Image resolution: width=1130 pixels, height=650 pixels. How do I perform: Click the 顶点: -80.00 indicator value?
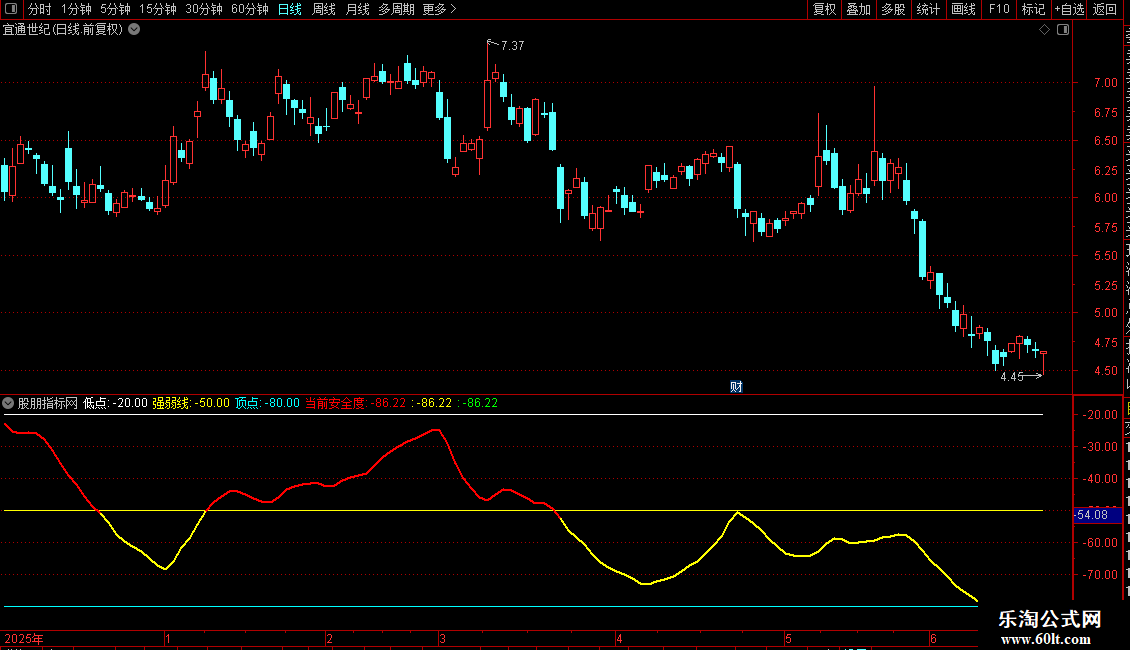point(267,403)
